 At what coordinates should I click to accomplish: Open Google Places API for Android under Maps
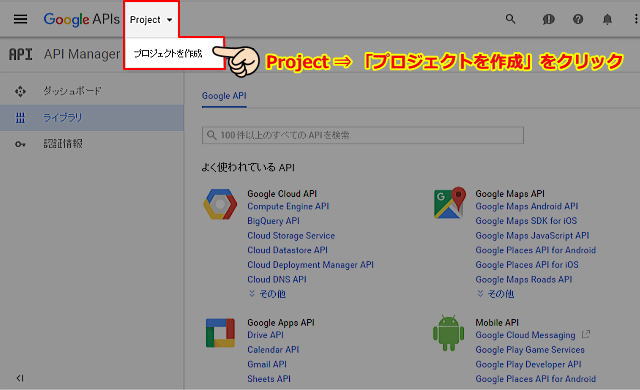(536, 250)
